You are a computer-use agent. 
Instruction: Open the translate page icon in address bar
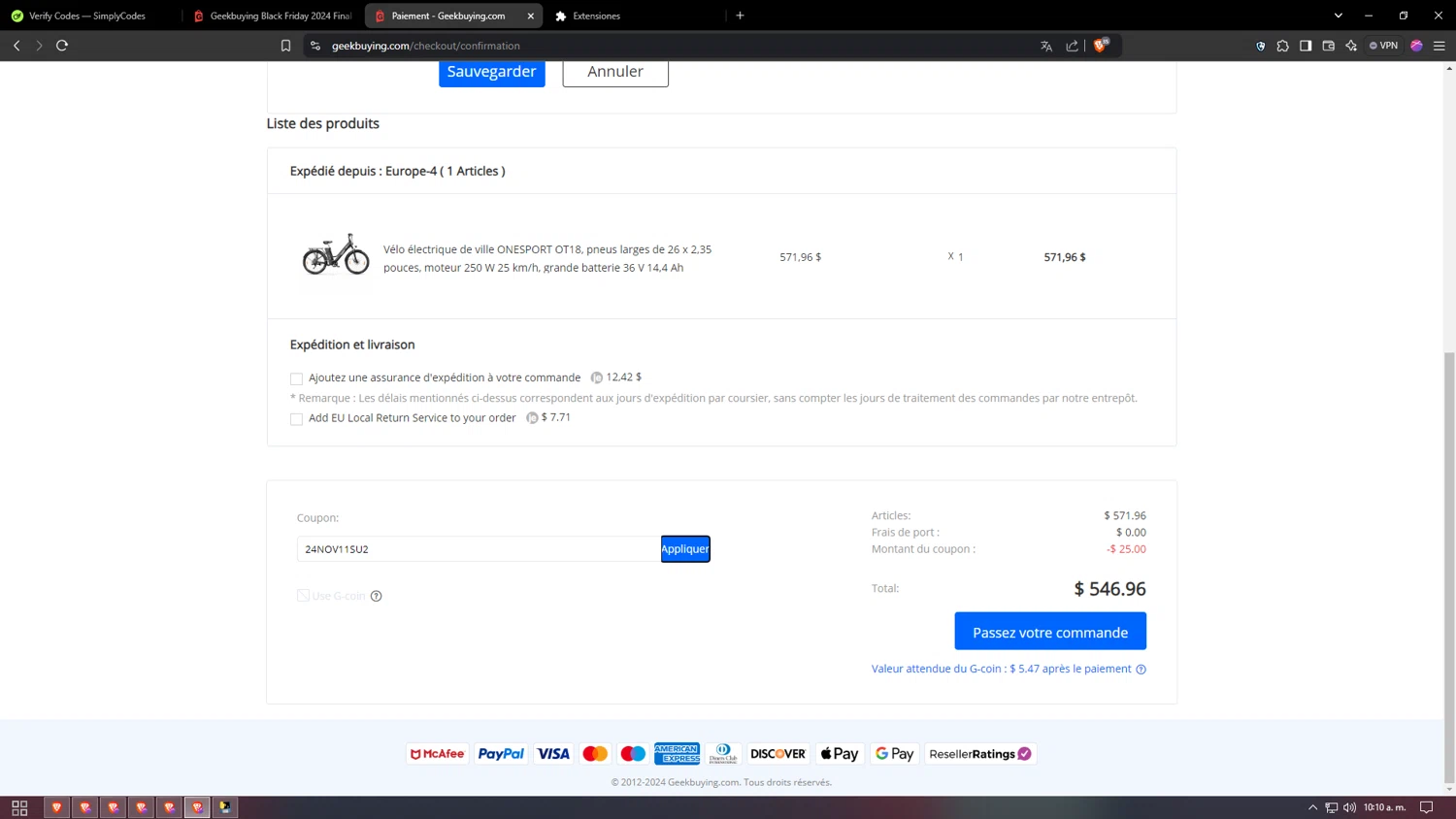1046,46
